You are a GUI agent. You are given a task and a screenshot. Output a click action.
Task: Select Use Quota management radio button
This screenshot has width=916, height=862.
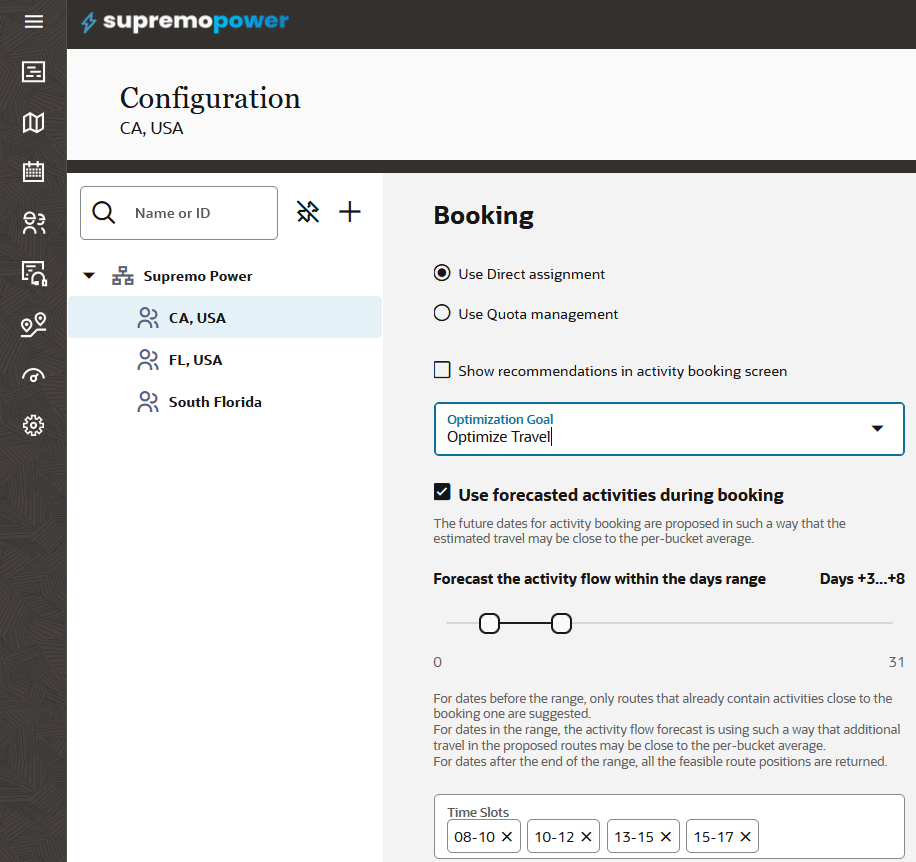pos(442,313)
